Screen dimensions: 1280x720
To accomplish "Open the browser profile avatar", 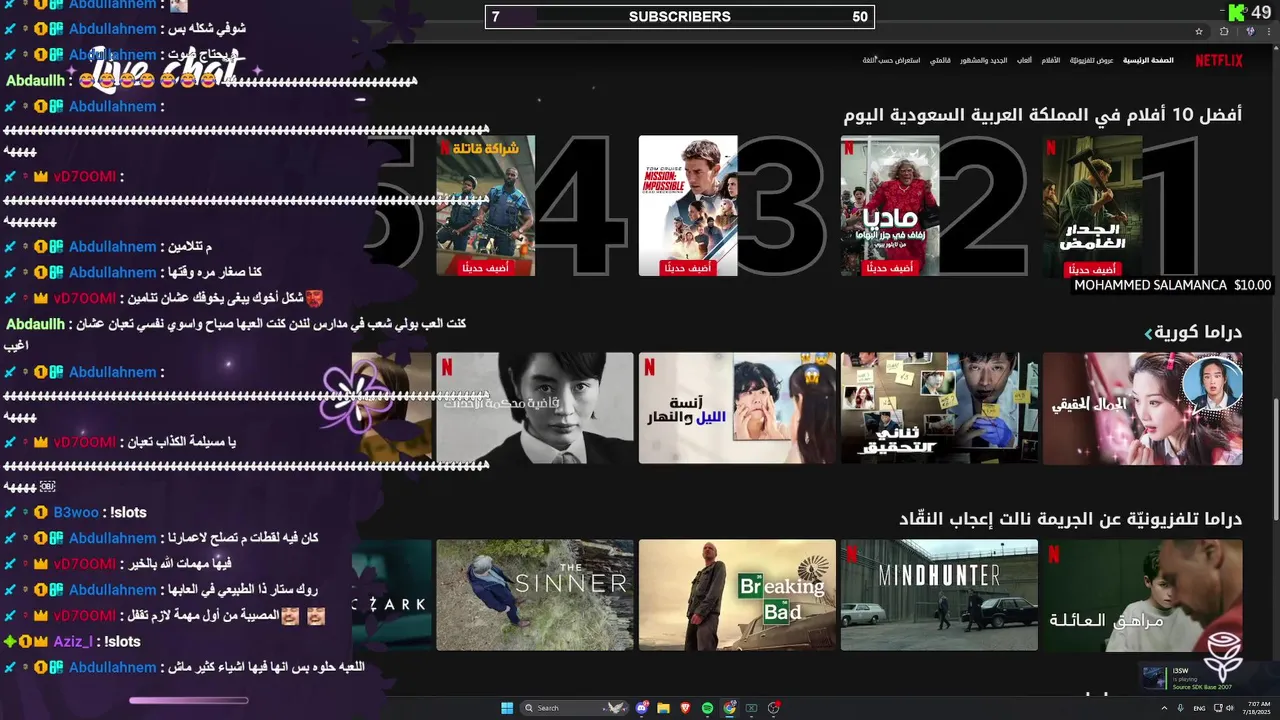I will pyautogui.click(x=1250, y=32).
